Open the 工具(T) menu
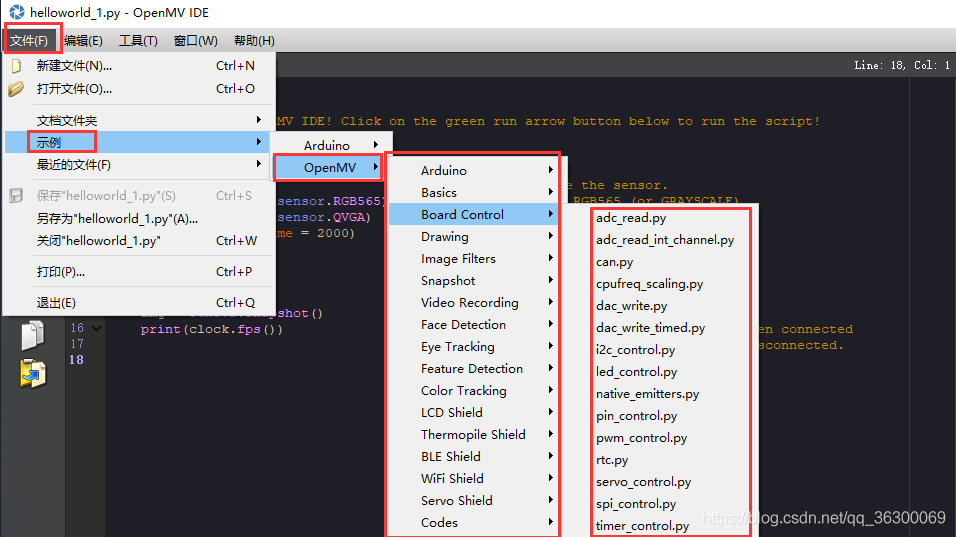Viewport: 956px width, 537px height. click(138, 41)
